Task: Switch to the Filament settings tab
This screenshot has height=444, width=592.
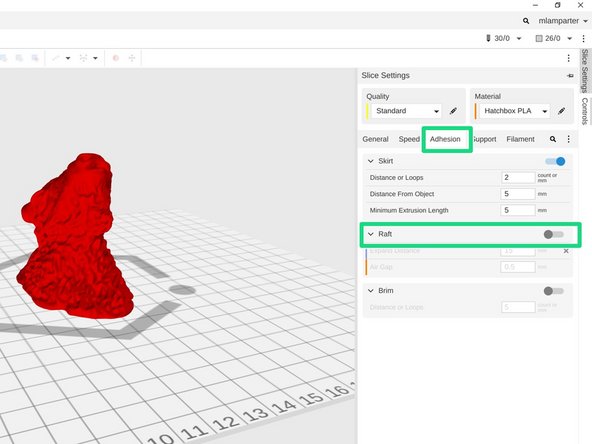Action: pos(520,139)
